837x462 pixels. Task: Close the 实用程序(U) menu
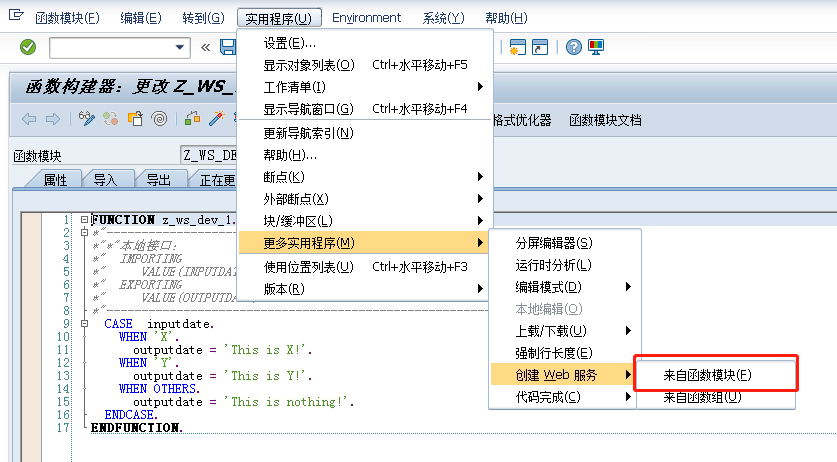pyautogui.click(x=279, y=18)
